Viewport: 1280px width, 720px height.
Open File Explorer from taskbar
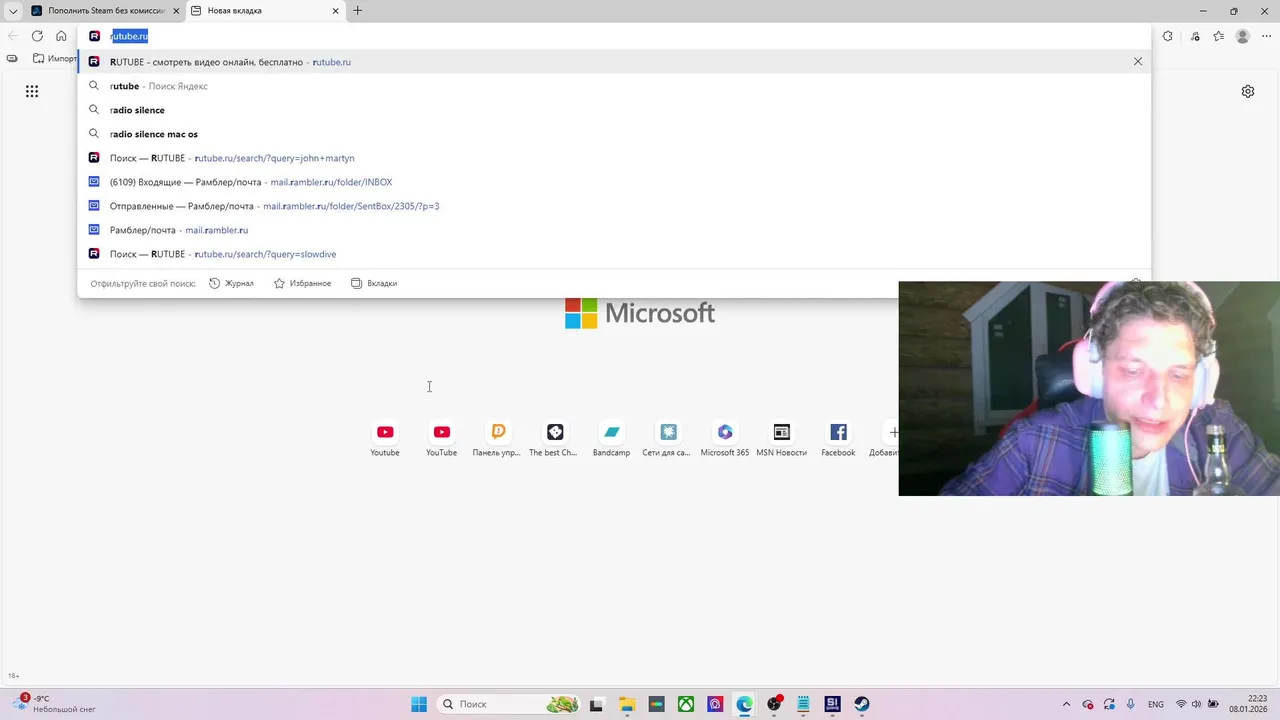click(x=626, y=704)
